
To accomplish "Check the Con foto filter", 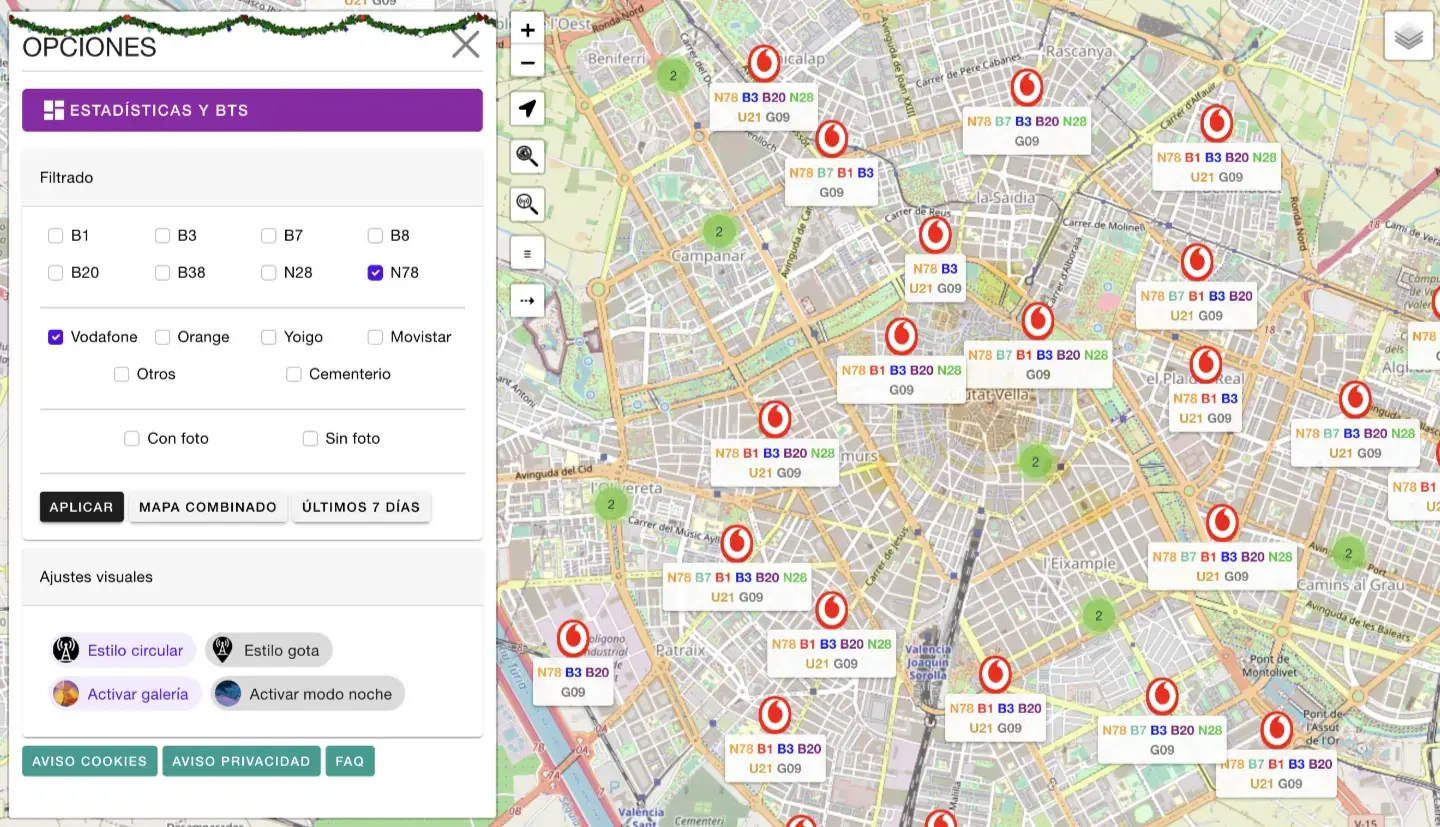I will (131, 438).
